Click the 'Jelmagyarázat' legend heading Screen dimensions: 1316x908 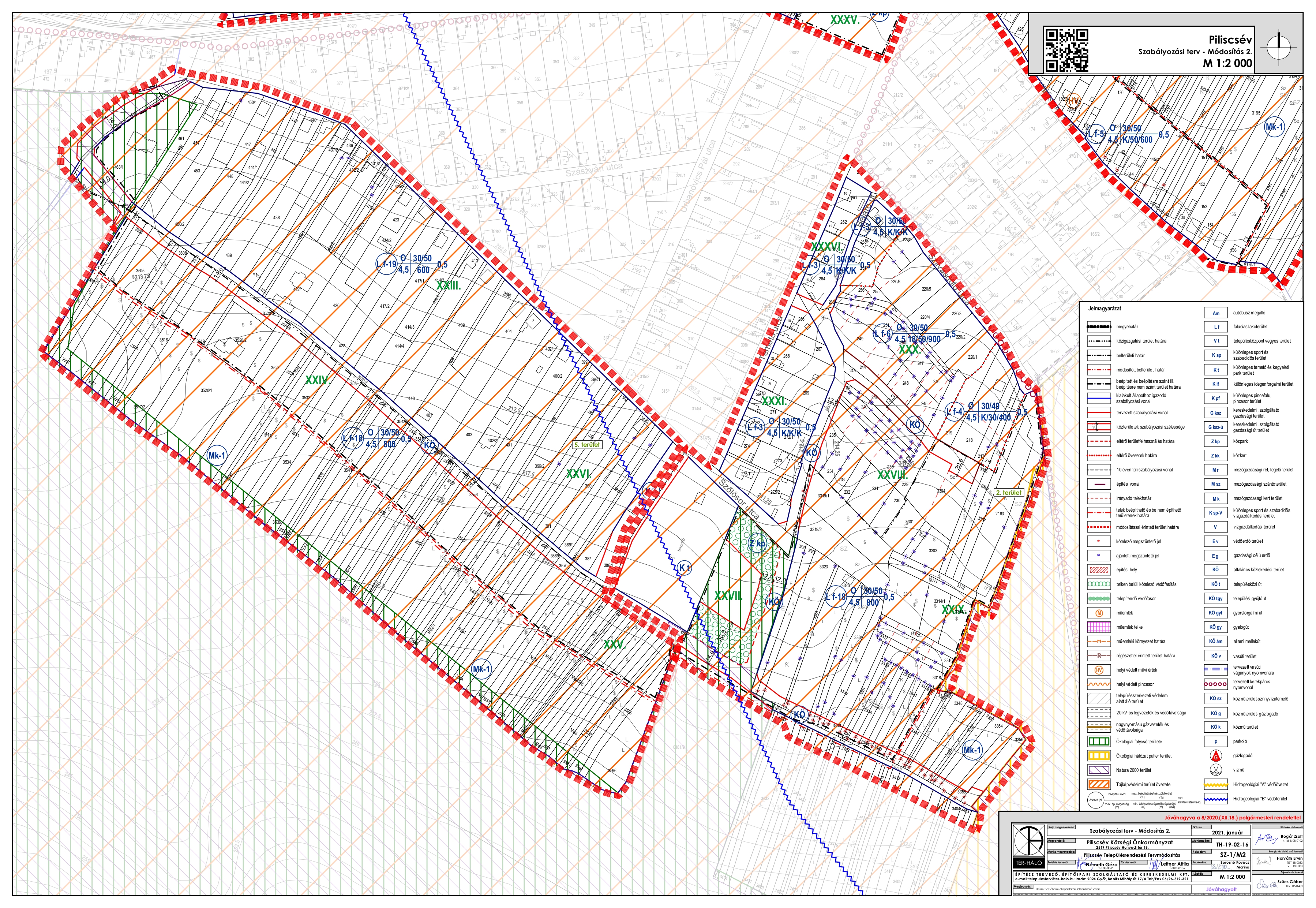[1105, 309]
